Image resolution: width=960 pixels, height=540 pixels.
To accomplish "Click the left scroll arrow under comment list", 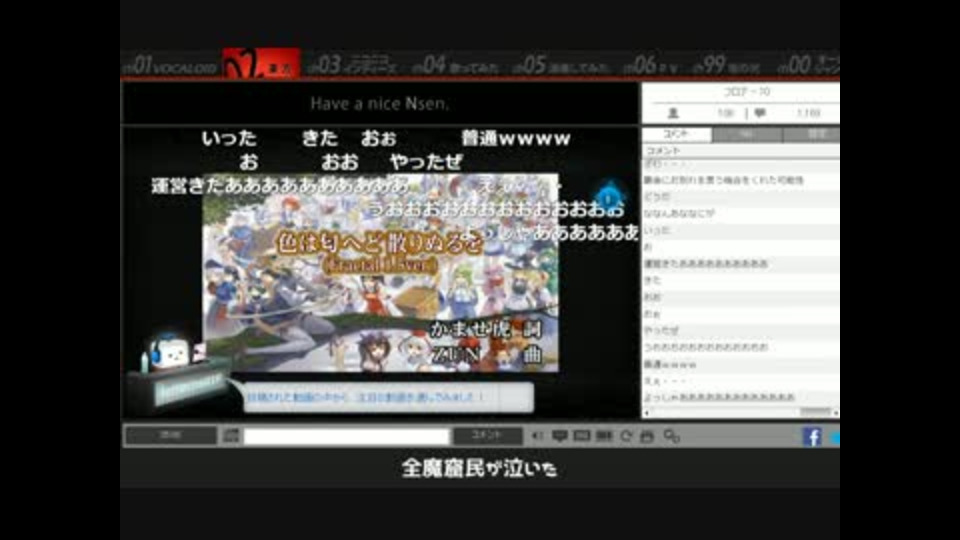I will click(x=646, y=412).
